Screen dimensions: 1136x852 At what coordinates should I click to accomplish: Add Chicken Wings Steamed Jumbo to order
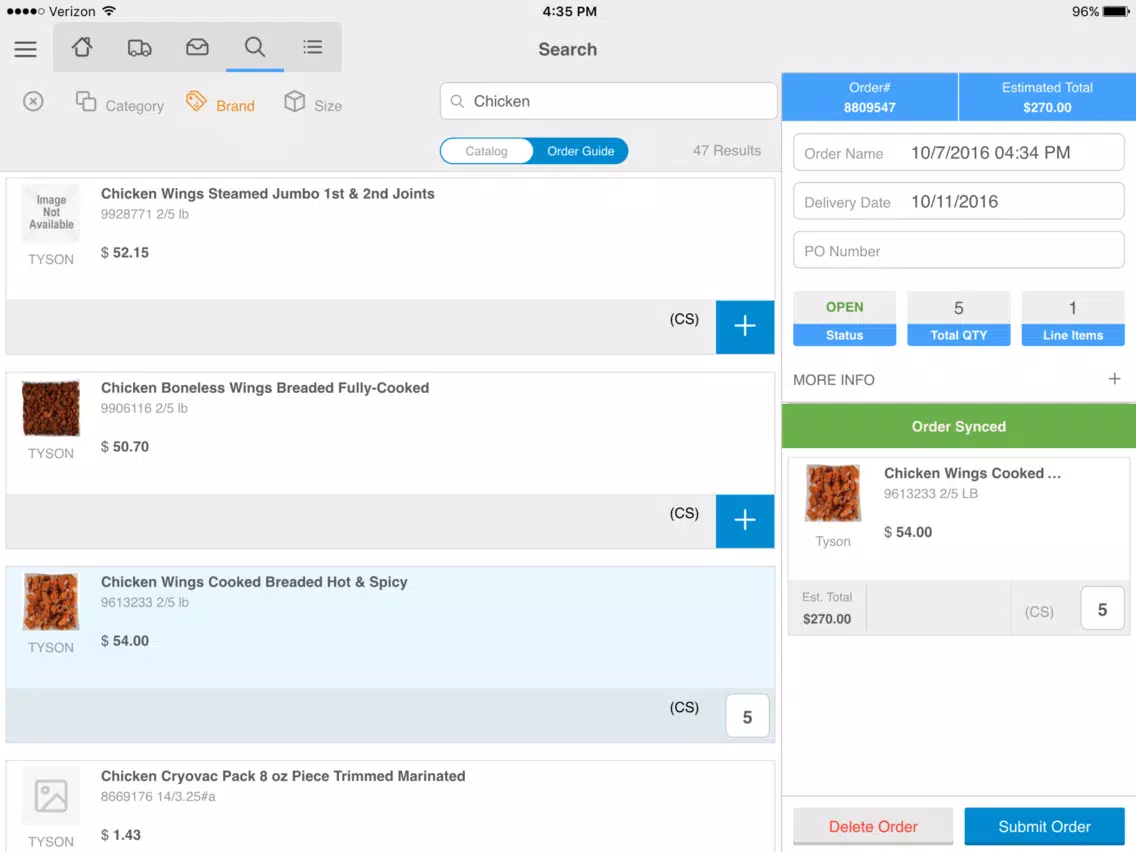pyautogui.click(x=745, y=327)
